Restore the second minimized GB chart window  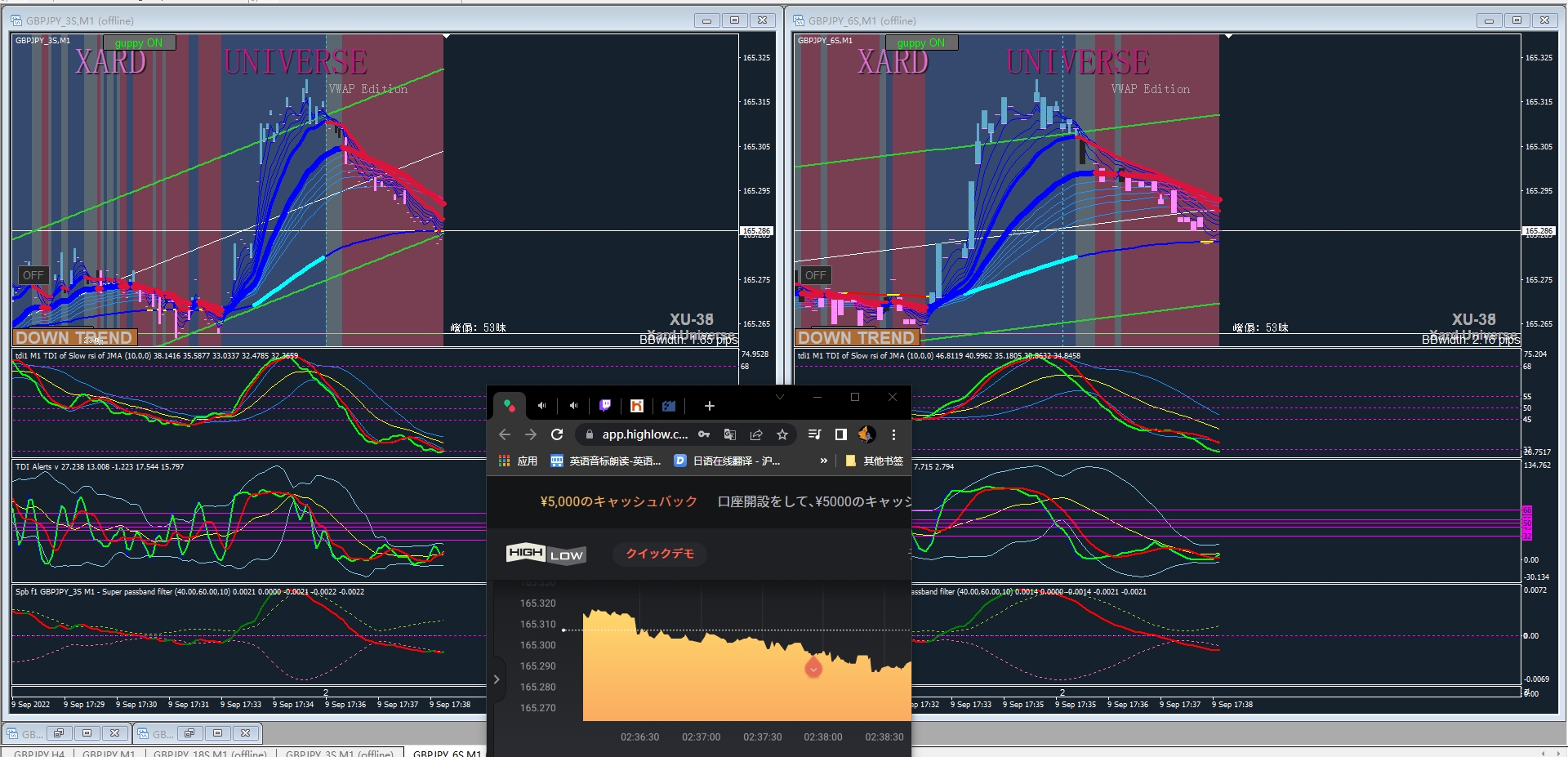(x=189, y=733)
